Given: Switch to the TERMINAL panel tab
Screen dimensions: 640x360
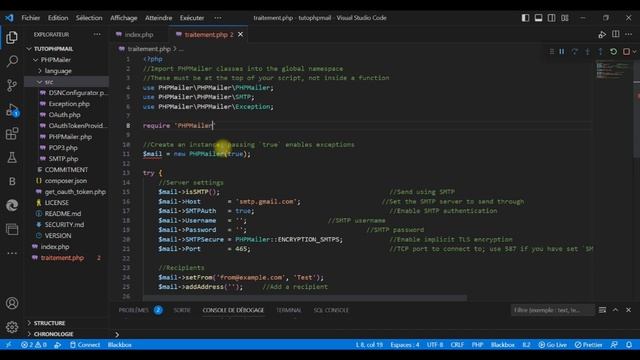Looking at the screenshot, I should tap(289, 310).
